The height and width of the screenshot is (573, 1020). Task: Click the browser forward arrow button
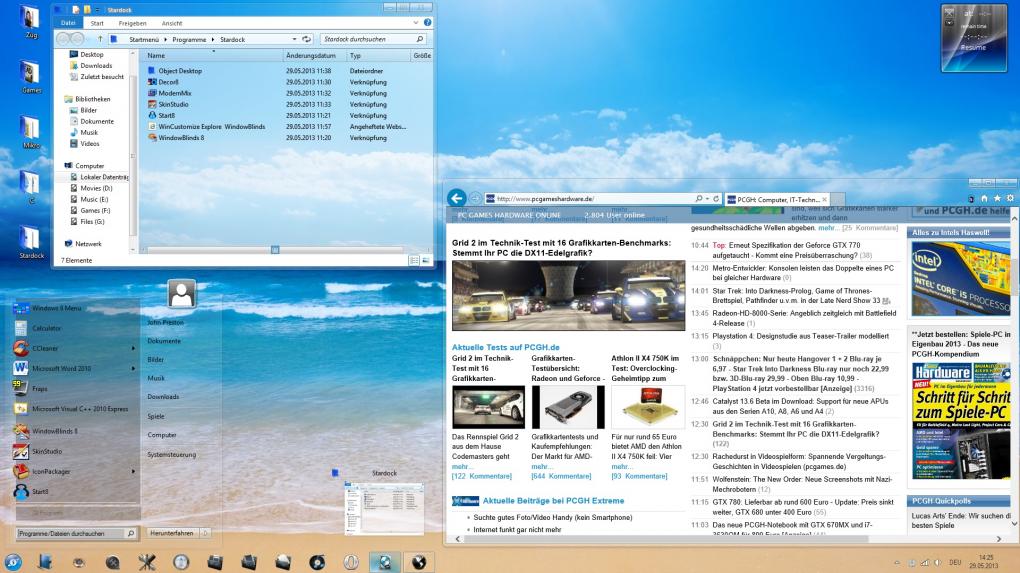pos(475,198)
